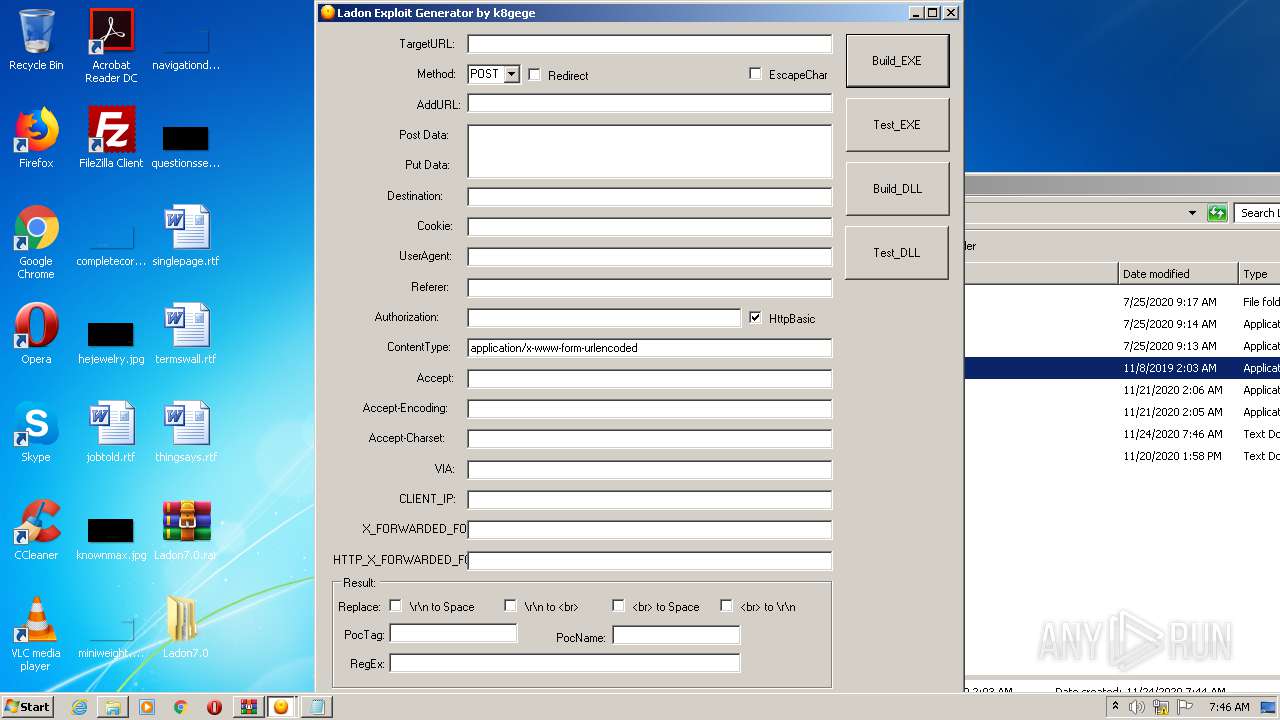1280x720 pixels.
Task: Open the Ladon7.0 folder icon
Action: click(186, 628)
